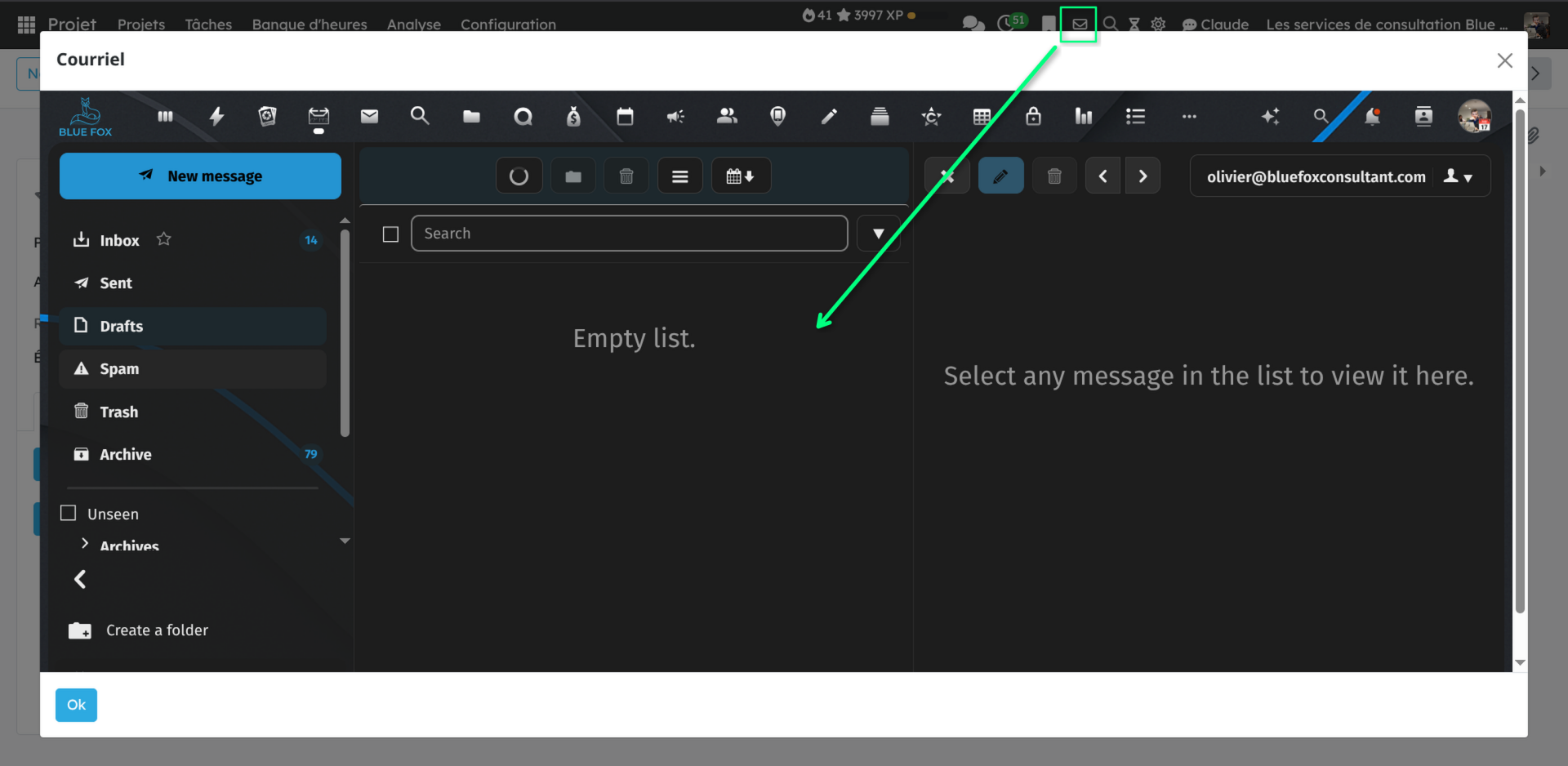The image size is (1568, 766).
Task: Click the padlock icon in toolbar
Action: pos(1033,117)
